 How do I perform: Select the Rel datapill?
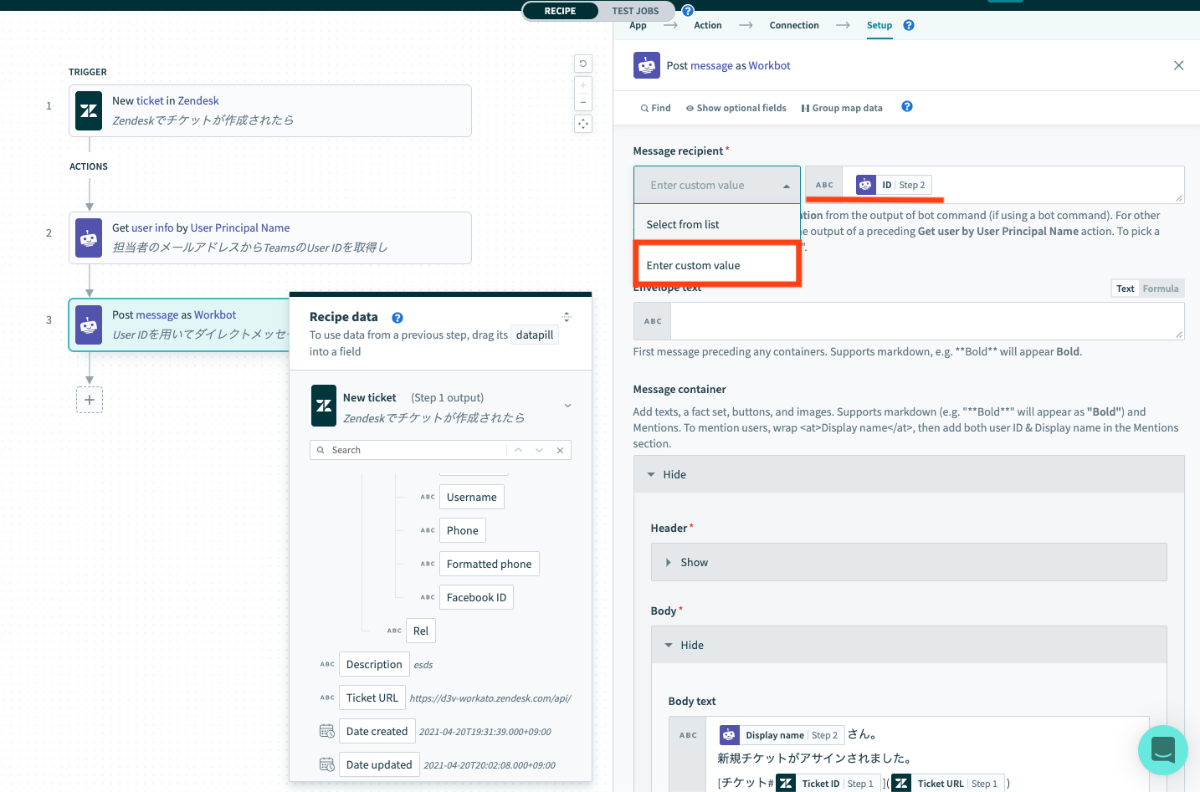tap(421, 631)
